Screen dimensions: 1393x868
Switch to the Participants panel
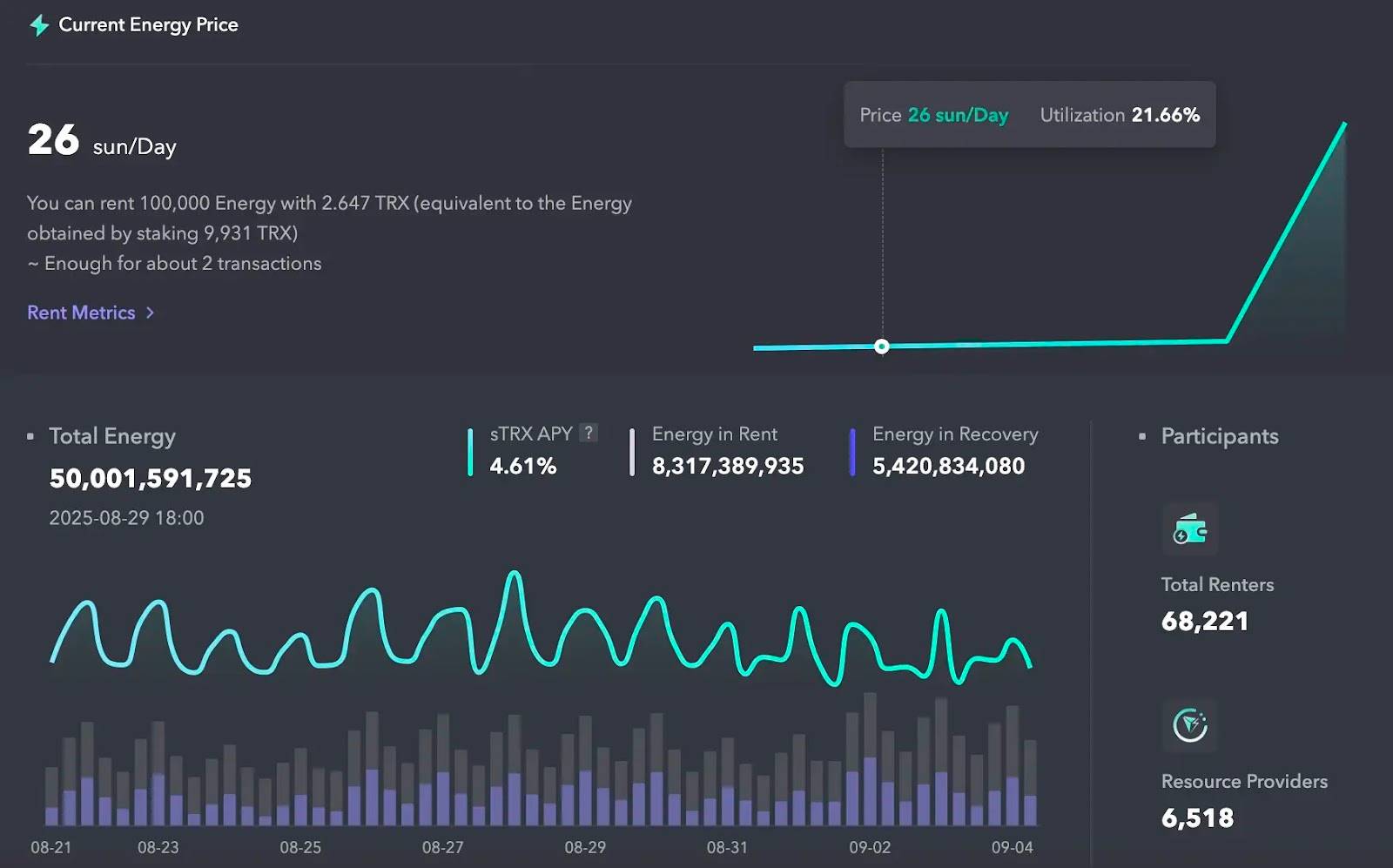[1219, 436]
